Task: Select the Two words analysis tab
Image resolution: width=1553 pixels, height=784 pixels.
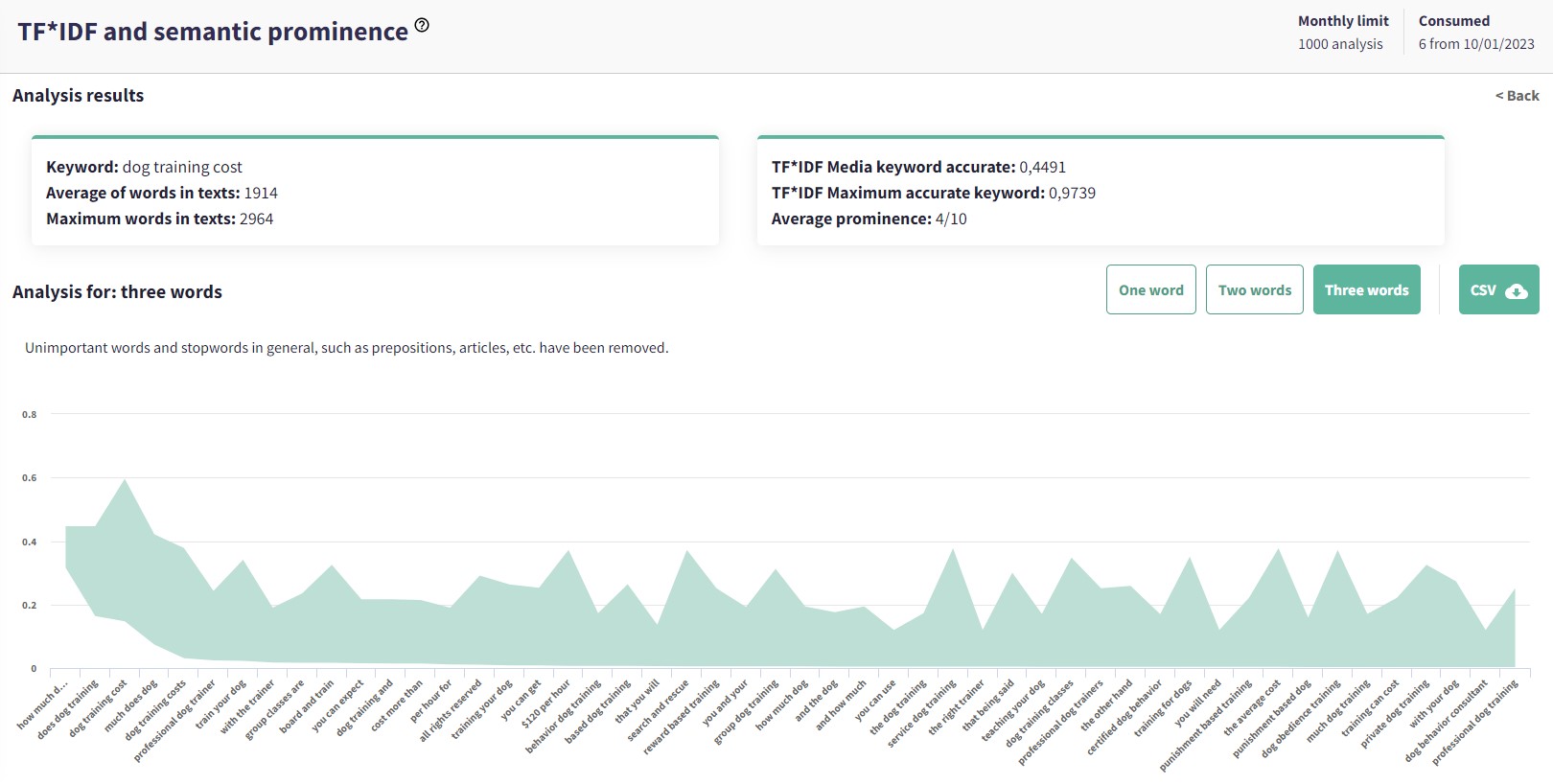Action: click(x=1254, y=290)
